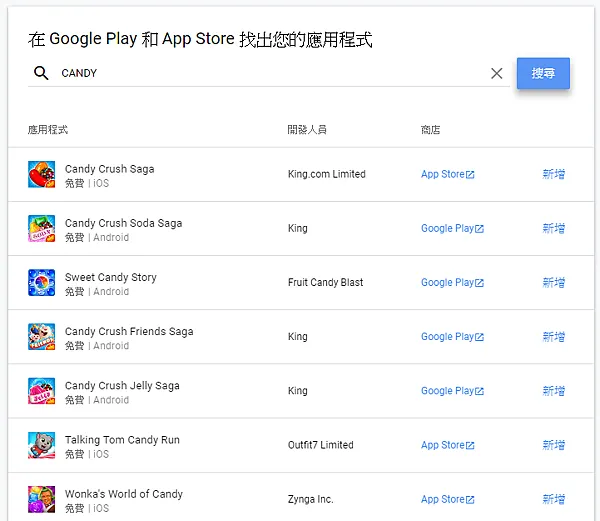This screenshot has width=600, height=521.
Task: Add Candy Crush Jelly Saga using 新增
Action: pyautogui.click(x=553, y=391)
